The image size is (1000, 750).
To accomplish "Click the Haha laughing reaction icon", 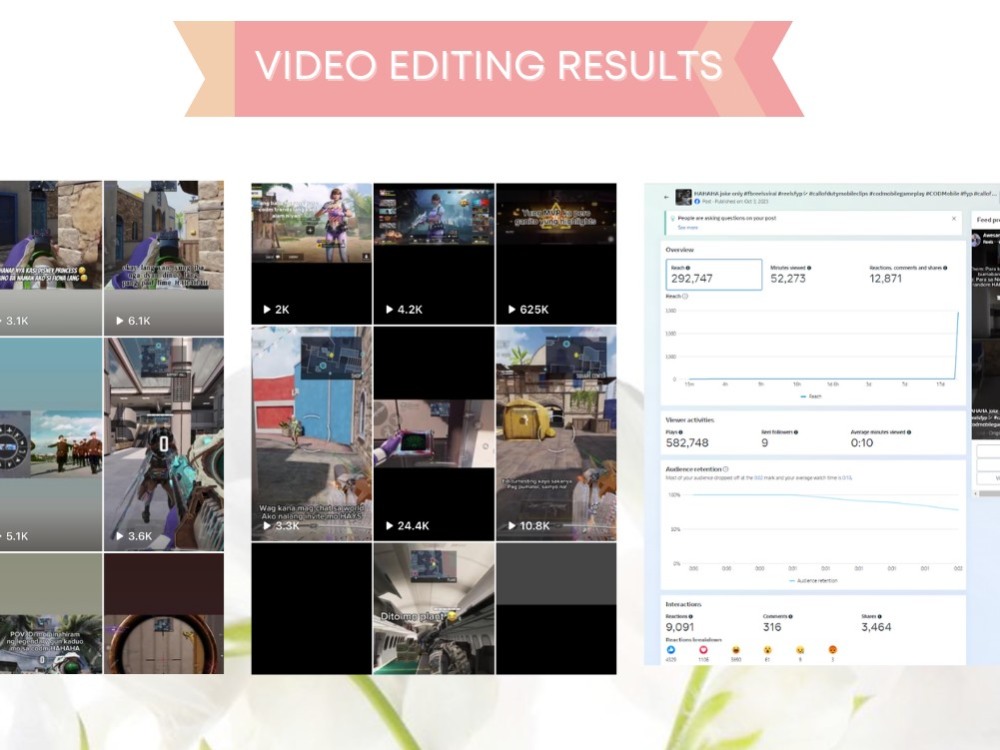I will (x=736, y=650).
